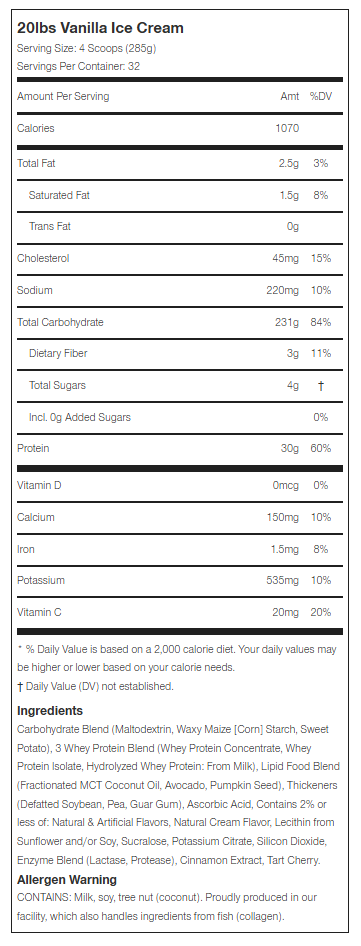The height and width of the screenshot is (946, 361).
Task: Click the Incl. 0g Added Sugars line
Action: coord(80,417)
